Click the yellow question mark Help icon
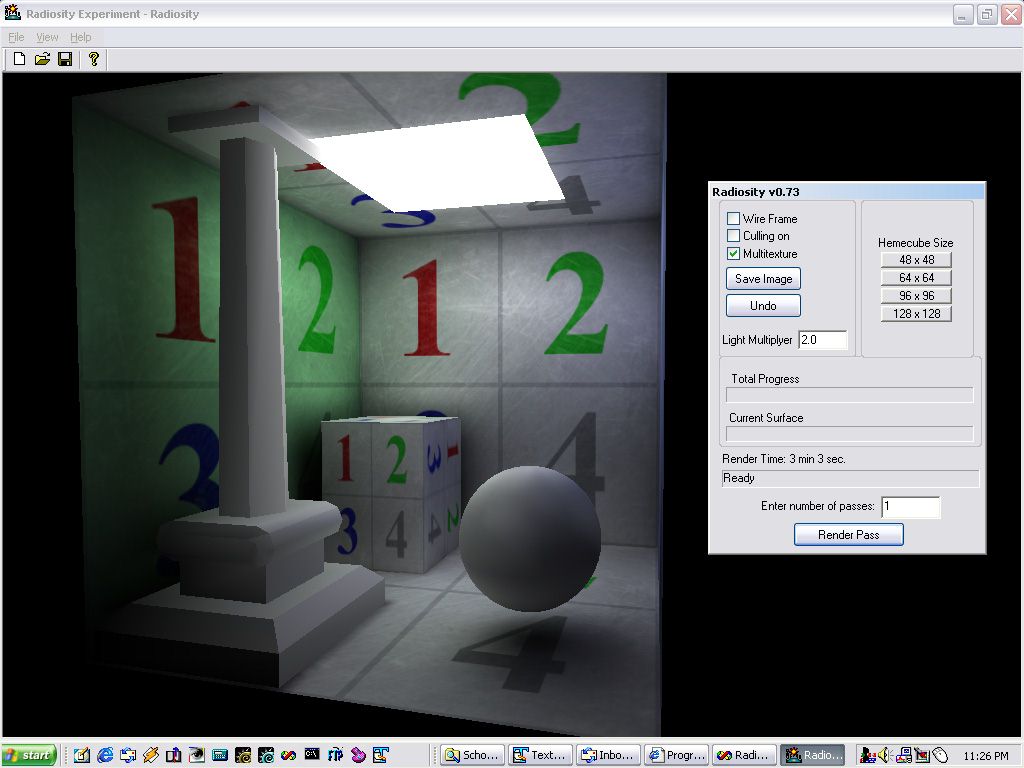This screenshot has height=768, width=1024. 94,59
